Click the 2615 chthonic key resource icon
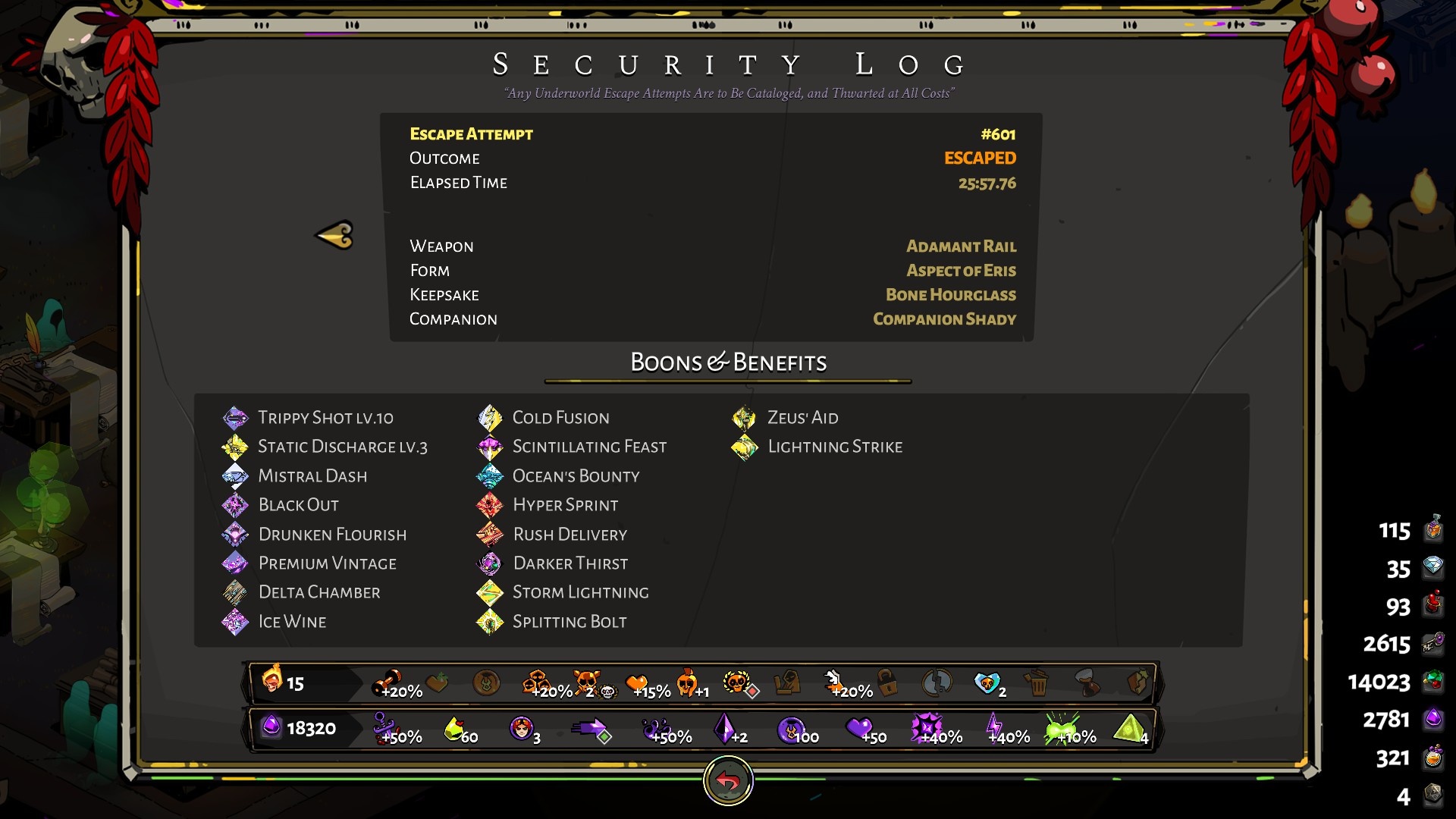The image size is (1456, 819). click(x=1433, y=644)
